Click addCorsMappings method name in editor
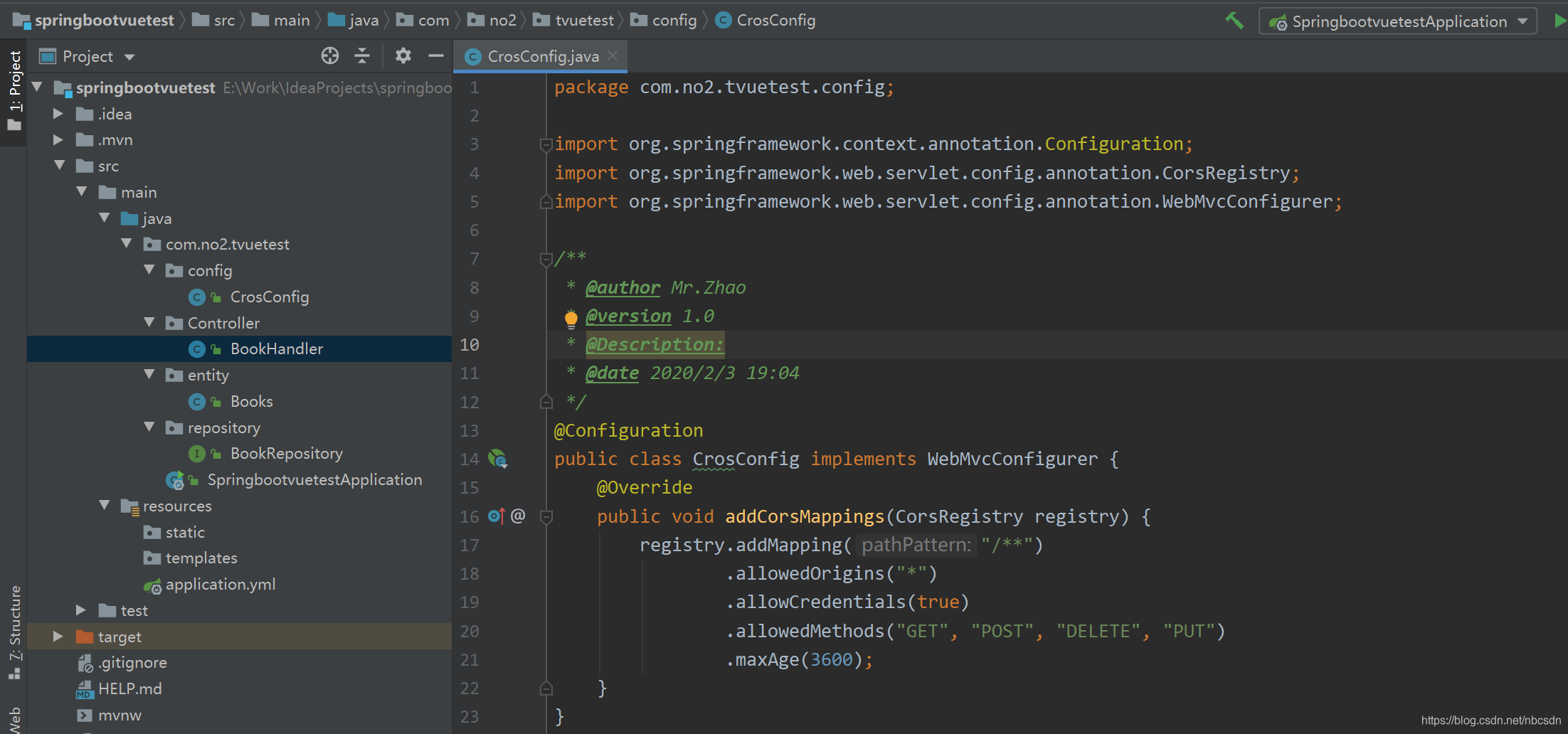This screenshot has height=734, width=1568. tap(805, 516)
